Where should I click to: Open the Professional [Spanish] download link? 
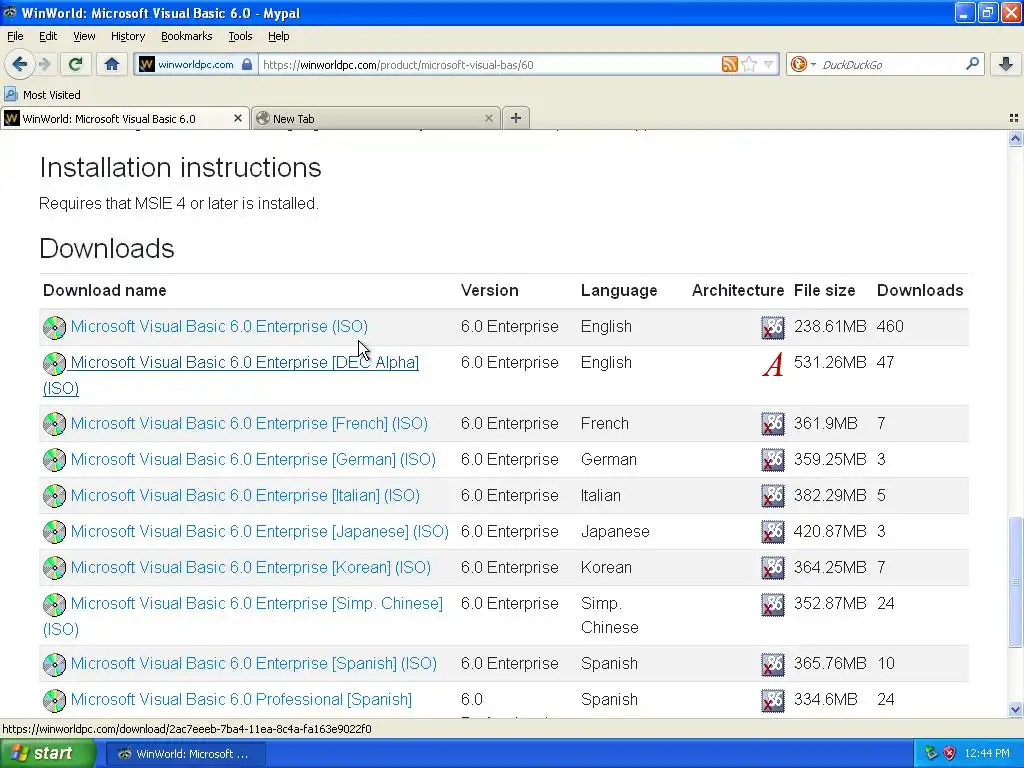(x=241, y=699)
